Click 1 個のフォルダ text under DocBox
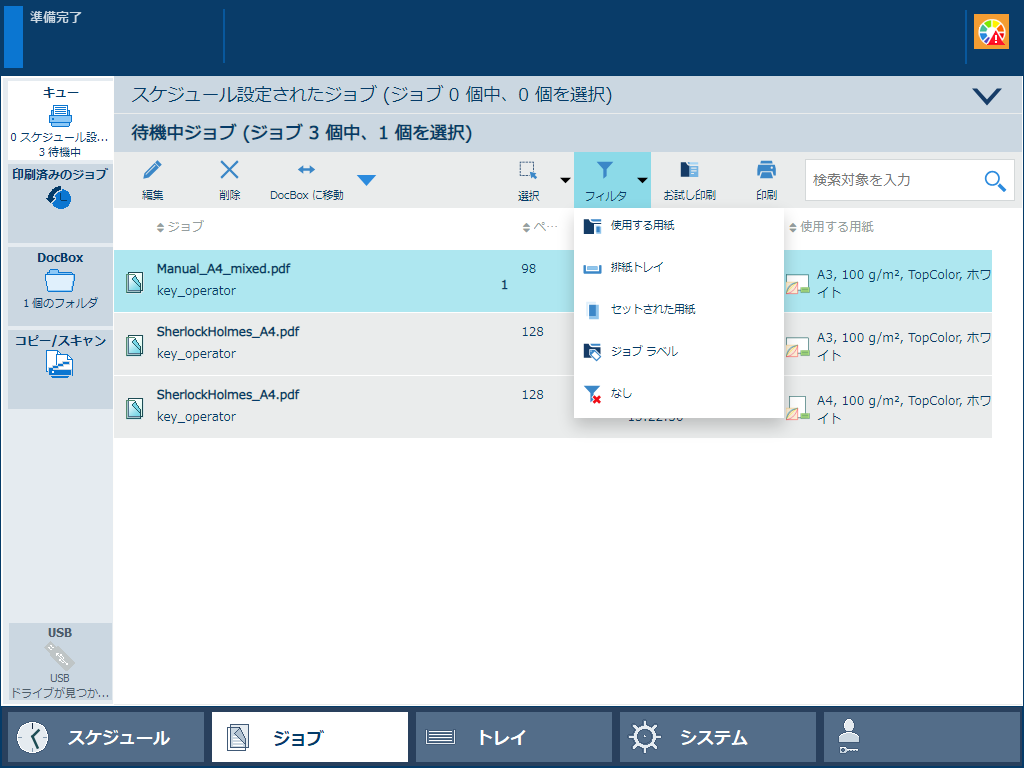 coord(60,303)
